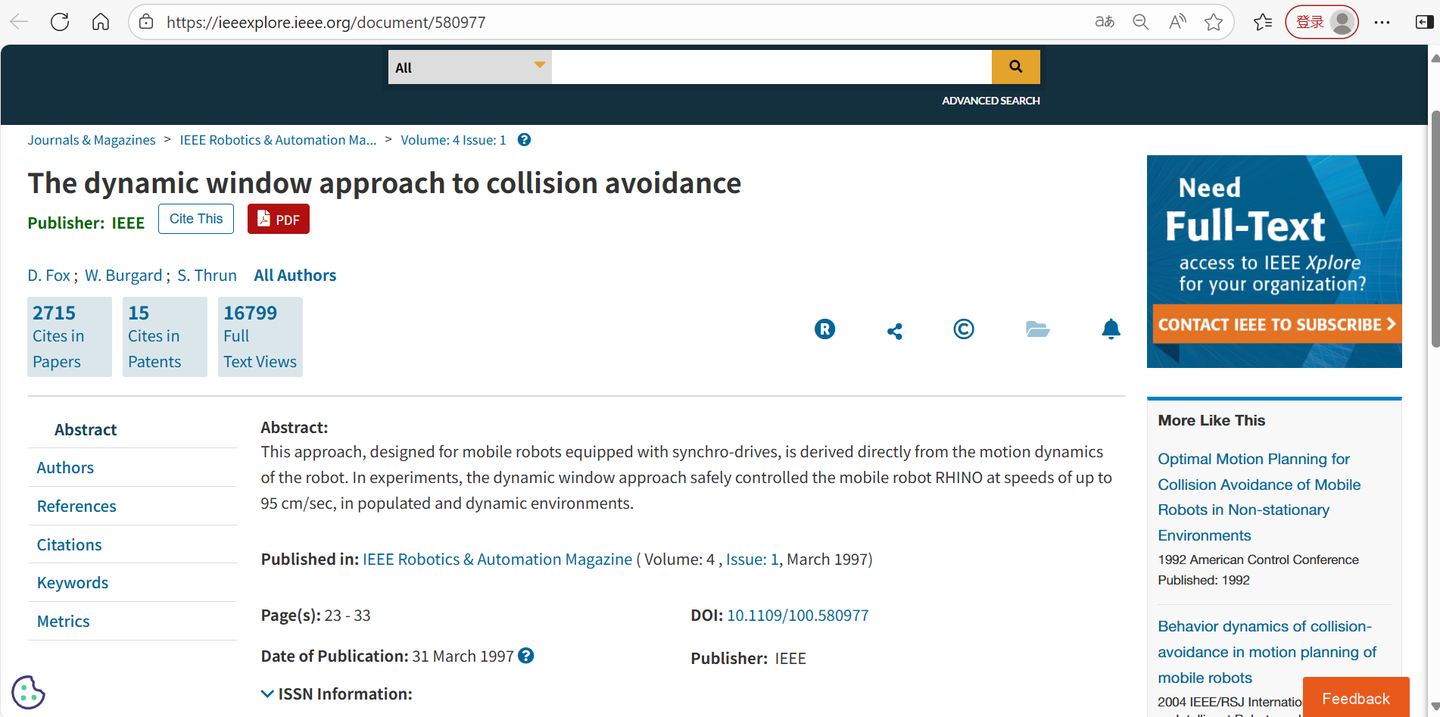
Task: Expand the ISSN Information section
Action: [337, 693]
